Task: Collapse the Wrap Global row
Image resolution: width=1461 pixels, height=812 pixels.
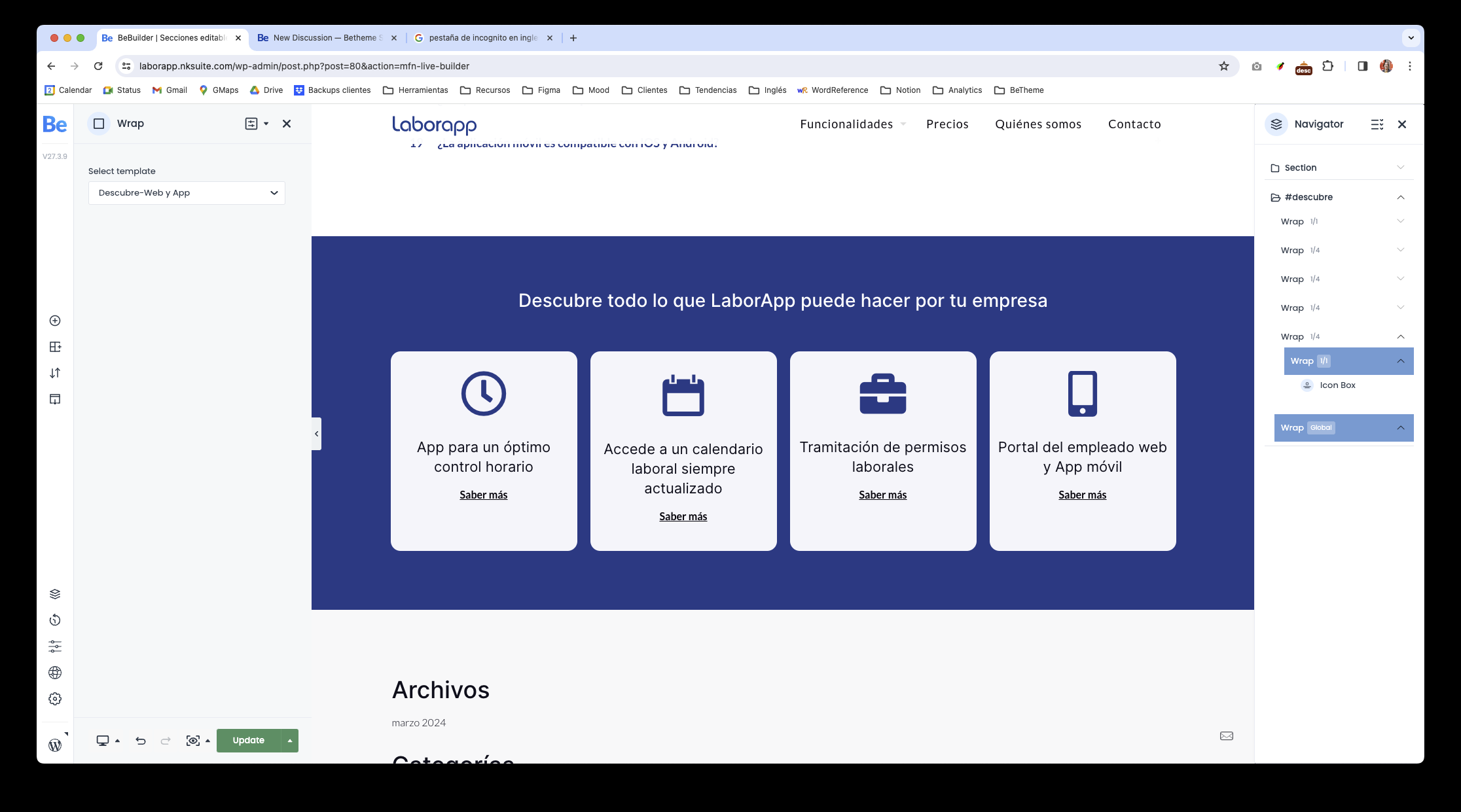Action: 1401,428
